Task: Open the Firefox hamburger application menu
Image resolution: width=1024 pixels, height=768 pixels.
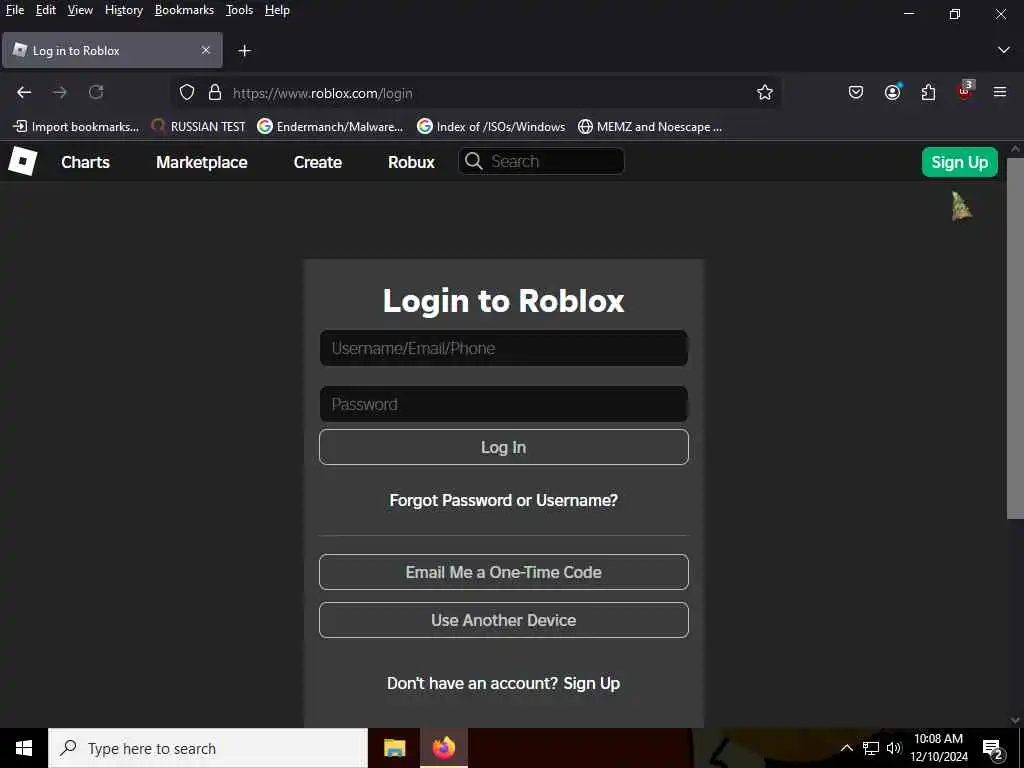Action: pos(1000,93)
